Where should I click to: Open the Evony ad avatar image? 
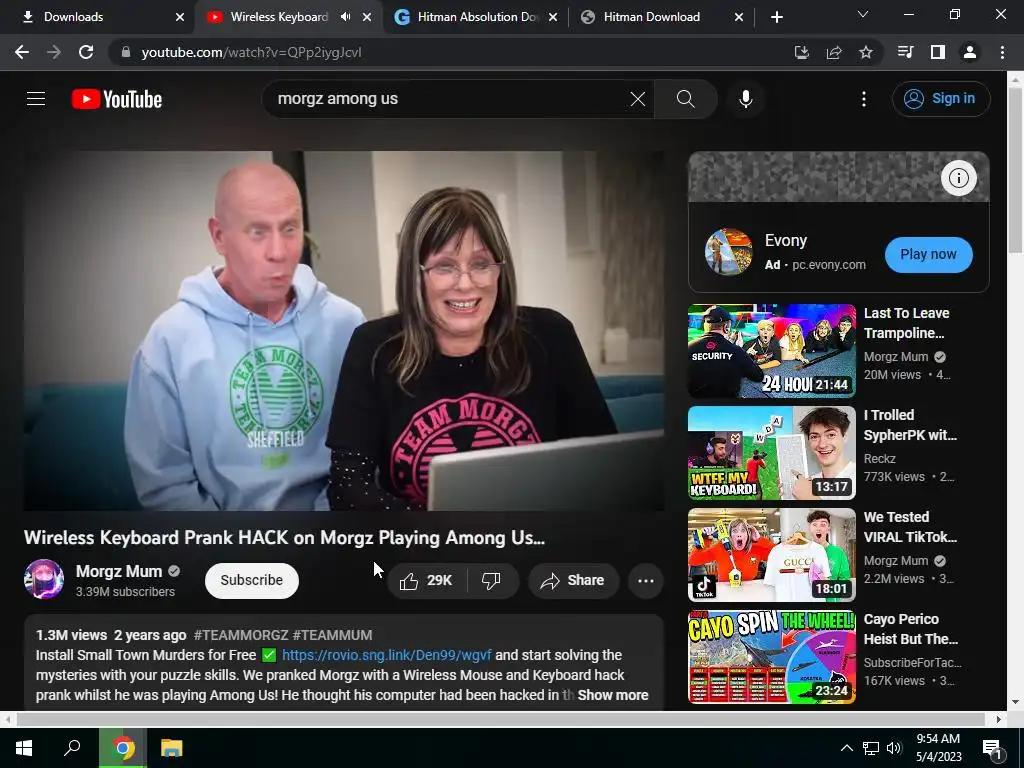728,251
